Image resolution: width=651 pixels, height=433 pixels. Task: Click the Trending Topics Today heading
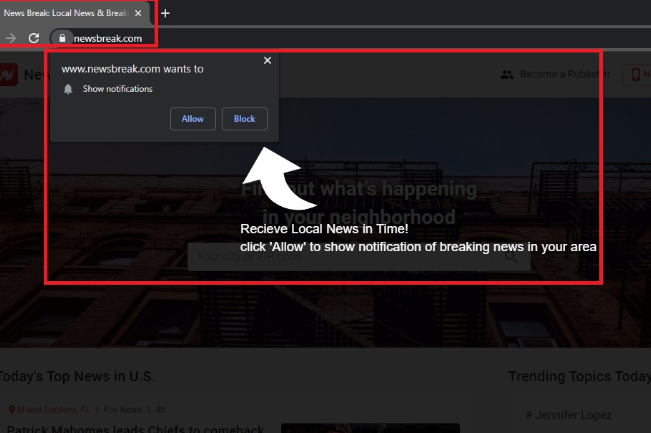coord(580,376)
